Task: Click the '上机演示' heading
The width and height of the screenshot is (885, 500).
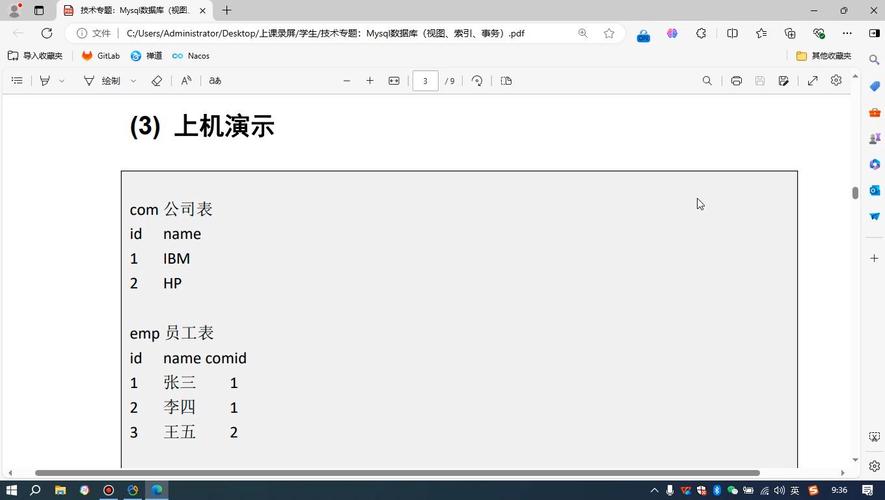Action: click(224, 125)
